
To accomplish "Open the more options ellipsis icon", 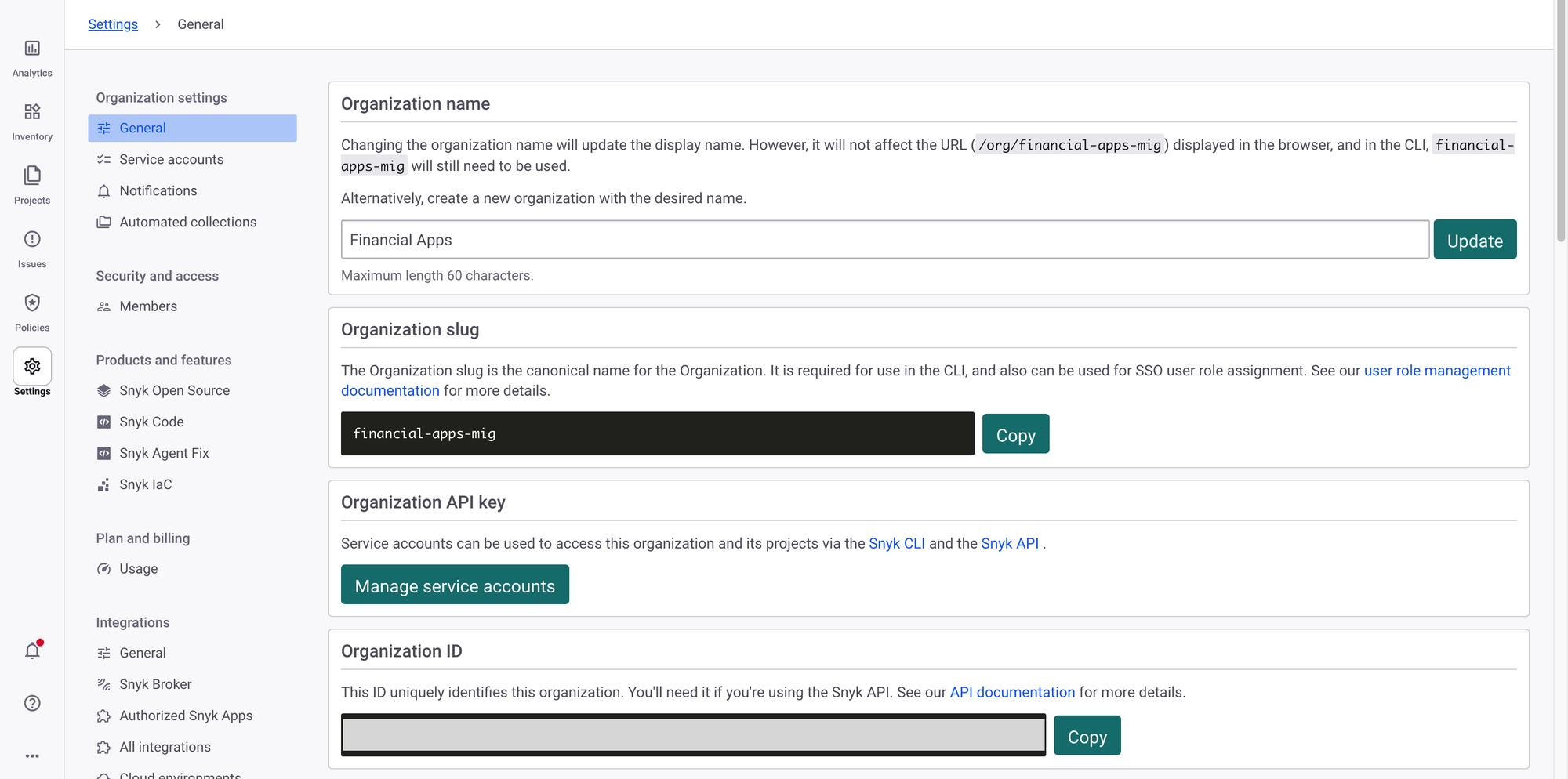I will pos(32,756).
